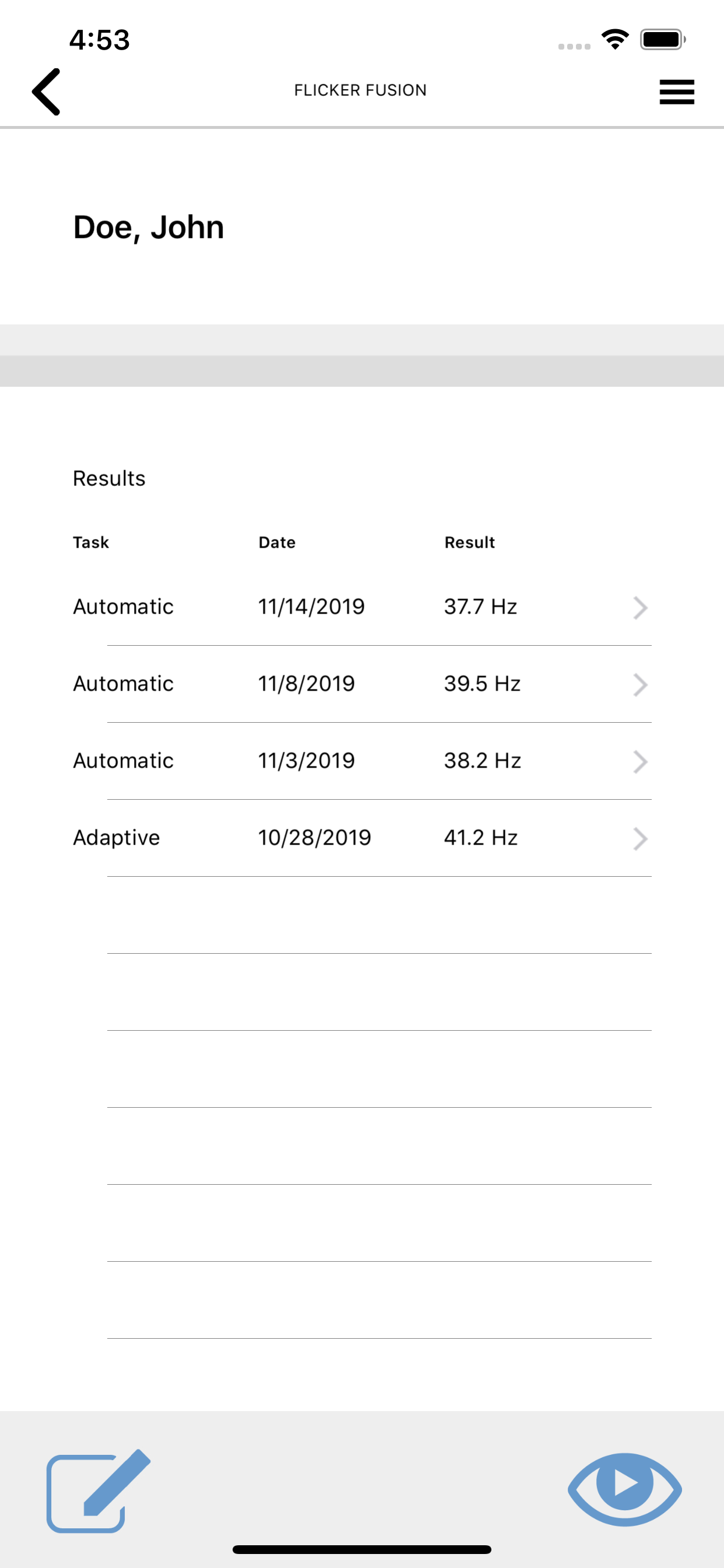Open the hamburger menu icon
The width and height of the screenshot is (724, 1568).
tap(677, 92)
